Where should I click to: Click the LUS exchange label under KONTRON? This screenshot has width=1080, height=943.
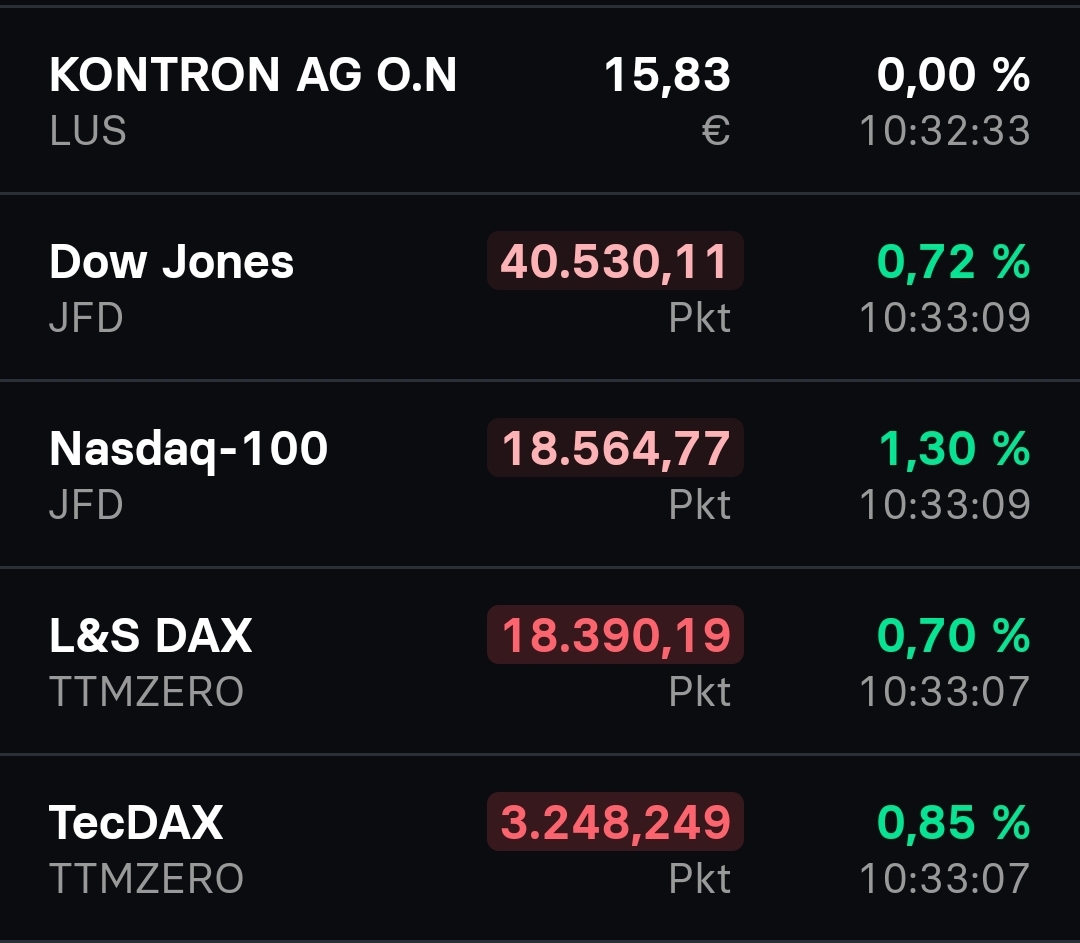pos(88,131)
